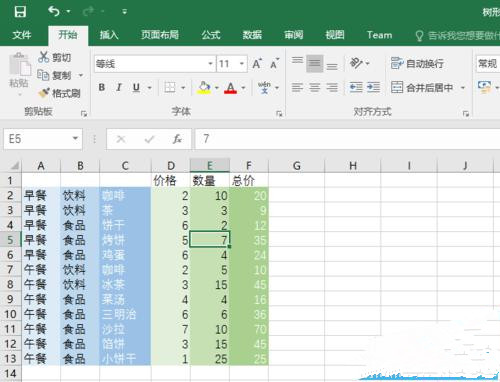Viewport: 500px width, 382px height.
Task: Open the borders dropdown arrow
Action: tap(183, 88)
